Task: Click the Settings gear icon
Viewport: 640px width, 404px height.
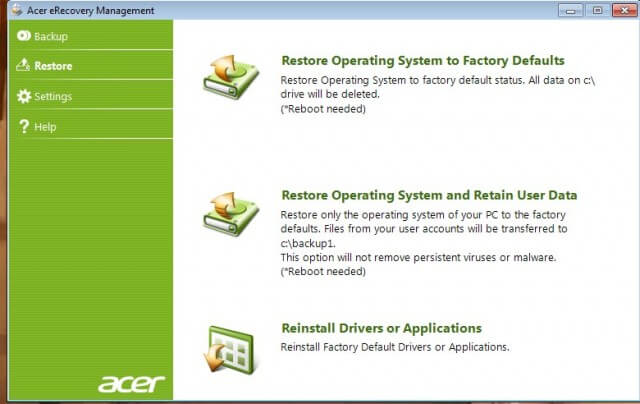Action: click(24, 96)
